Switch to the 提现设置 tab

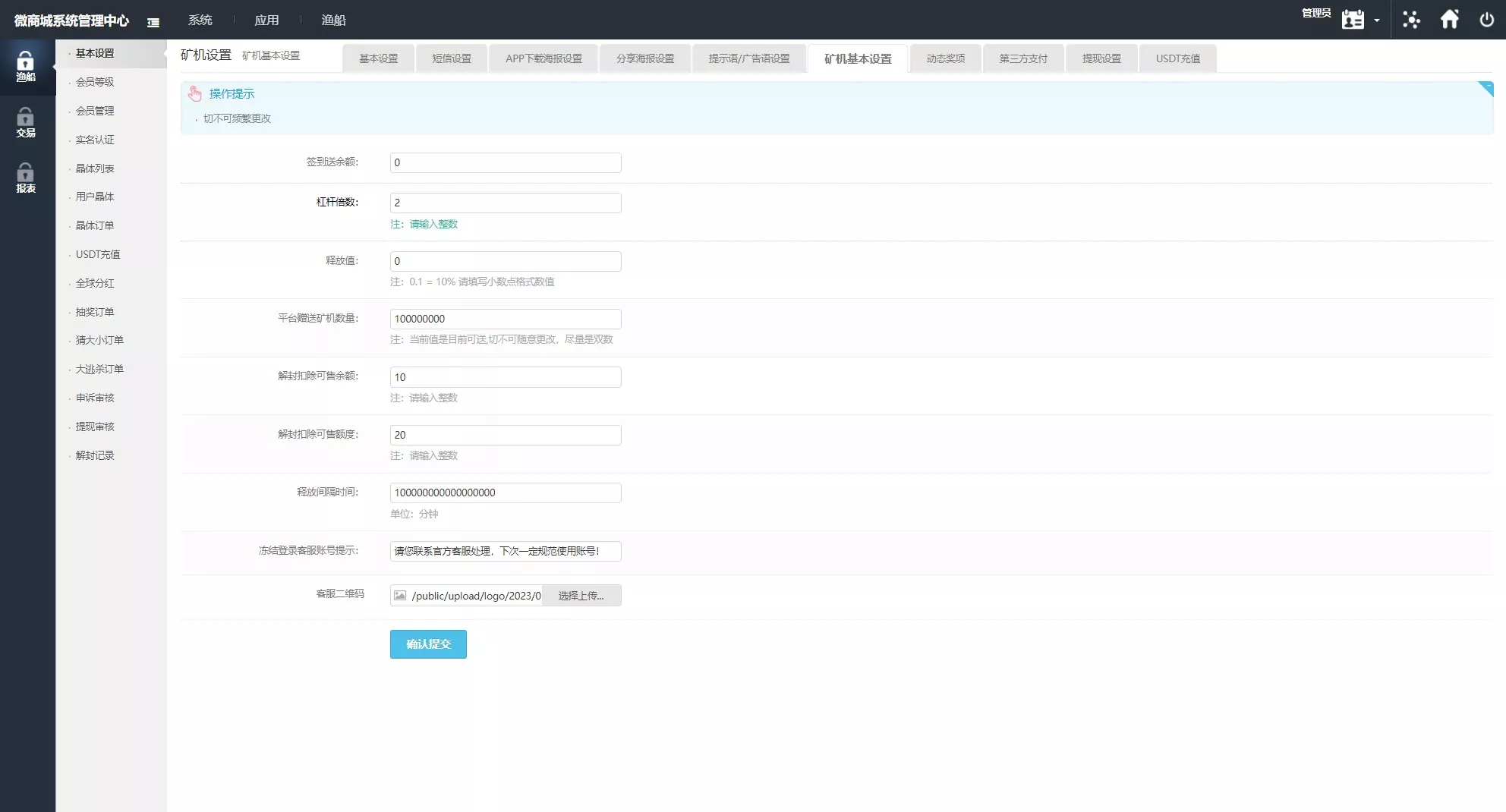1101,58
